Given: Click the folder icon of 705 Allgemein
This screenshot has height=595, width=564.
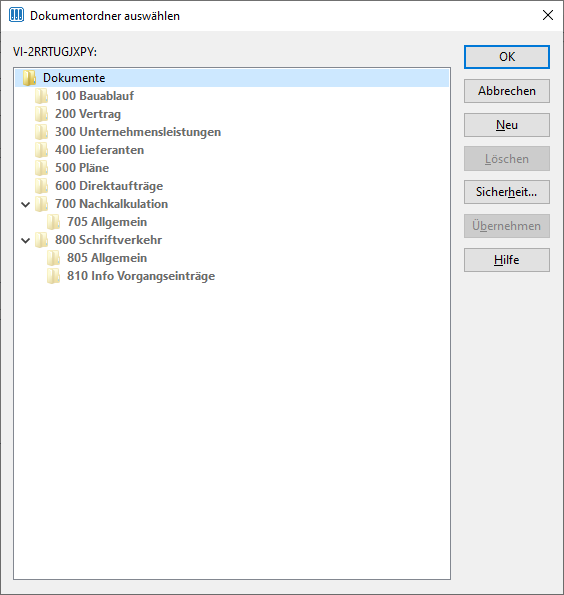Looking at the screenshot, I should (54, 222).
